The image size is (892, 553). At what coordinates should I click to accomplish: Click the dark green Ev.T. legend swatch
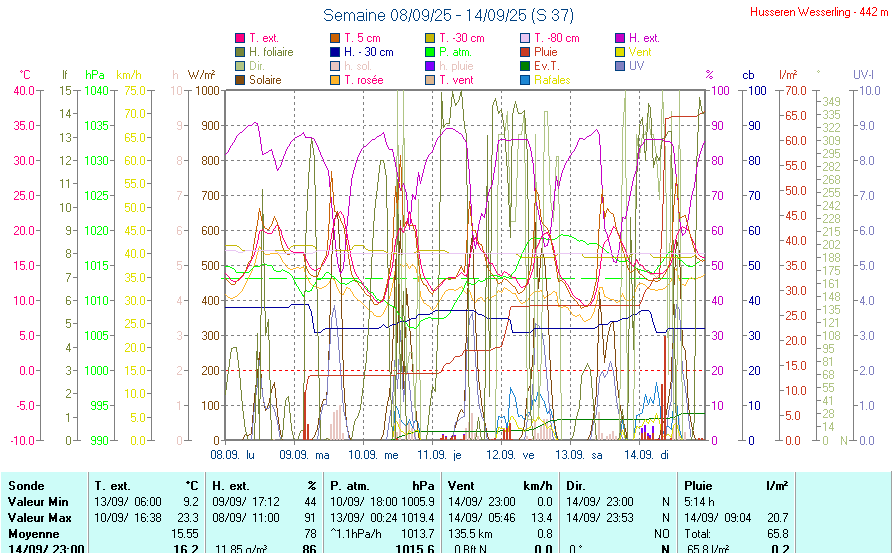pyautogui.click(x=525, y=66)
